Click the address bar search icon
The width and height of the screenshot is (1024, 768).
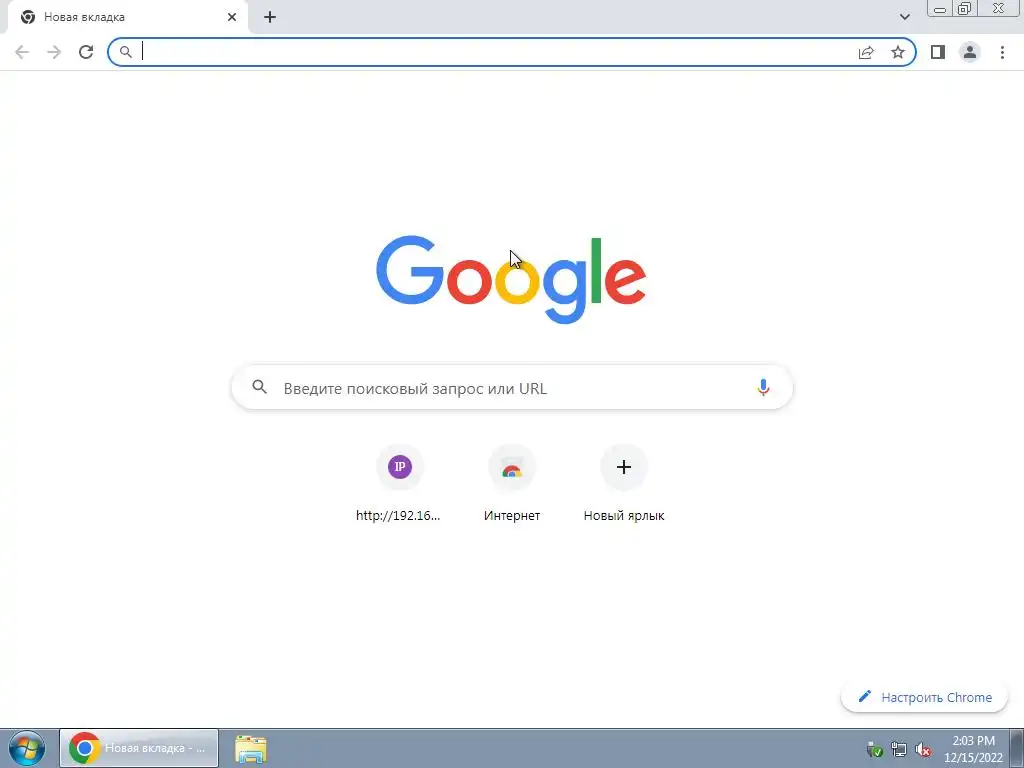[x=126, y=52]
